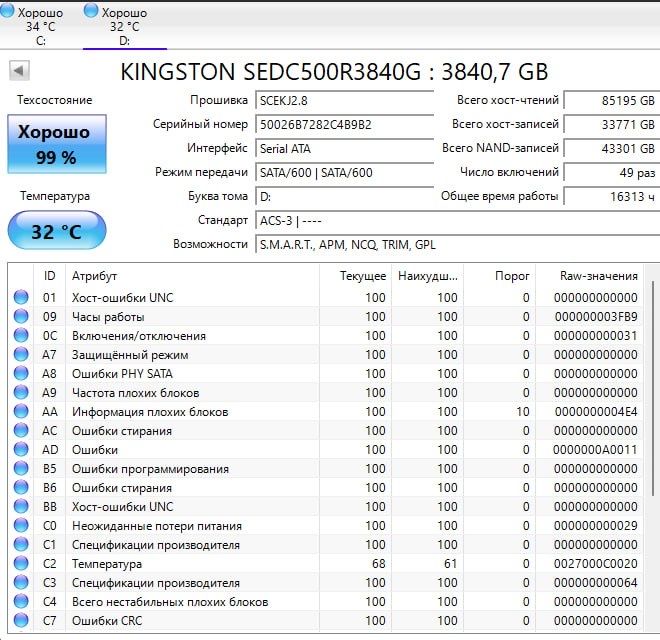Click the Атрибут column header
This screenshot has width=660, height=640.
point(192,276)
